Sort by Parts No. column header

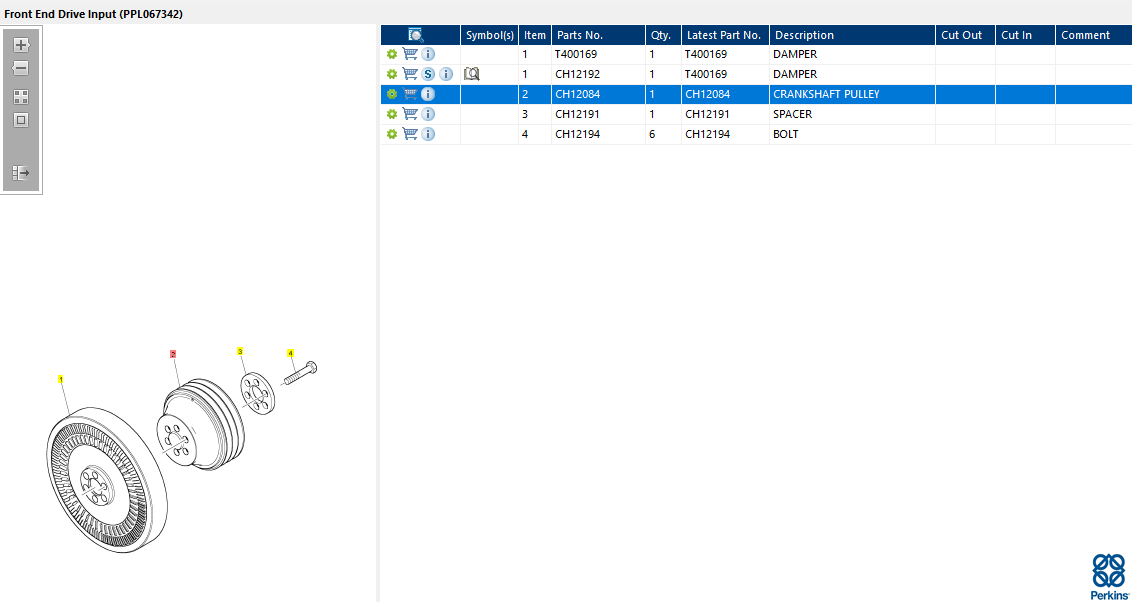tap(598, 35)
